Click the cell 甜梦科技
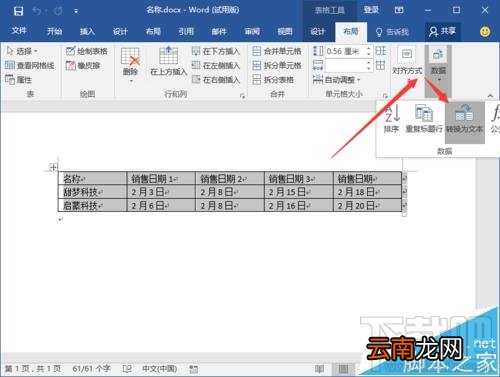The image size is (500, 377). point(92,192)
